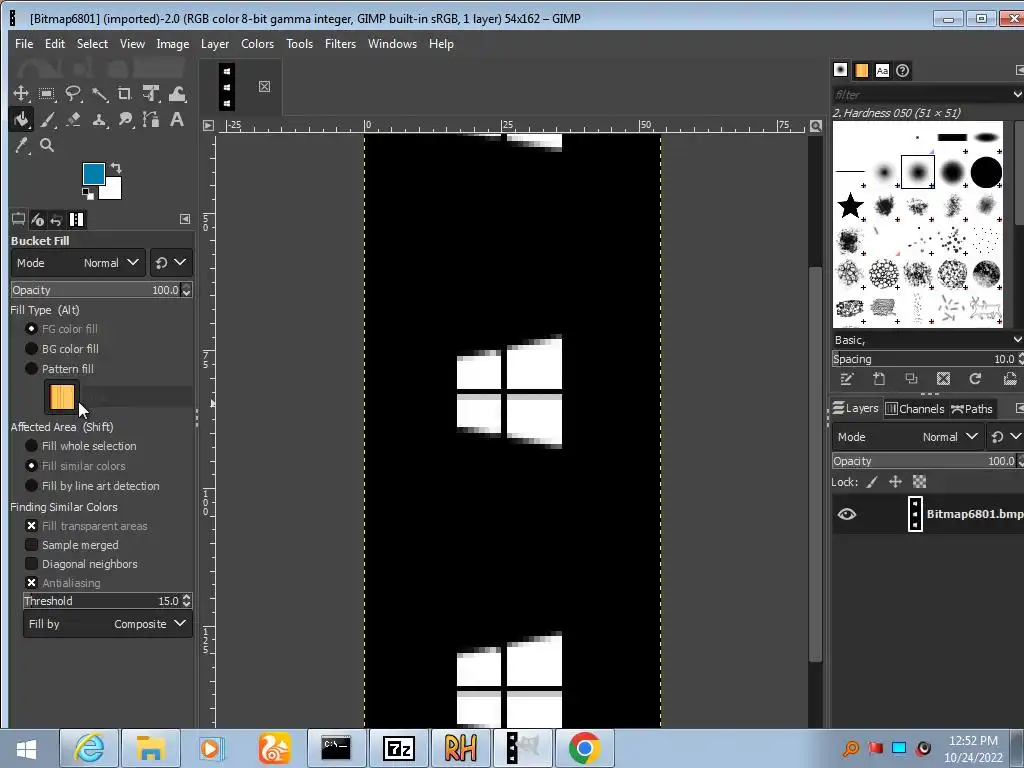The height and width of the screenshot is (768, 1024).
Task: Switch to the Channels tab
Action: [x=915, y=409]
